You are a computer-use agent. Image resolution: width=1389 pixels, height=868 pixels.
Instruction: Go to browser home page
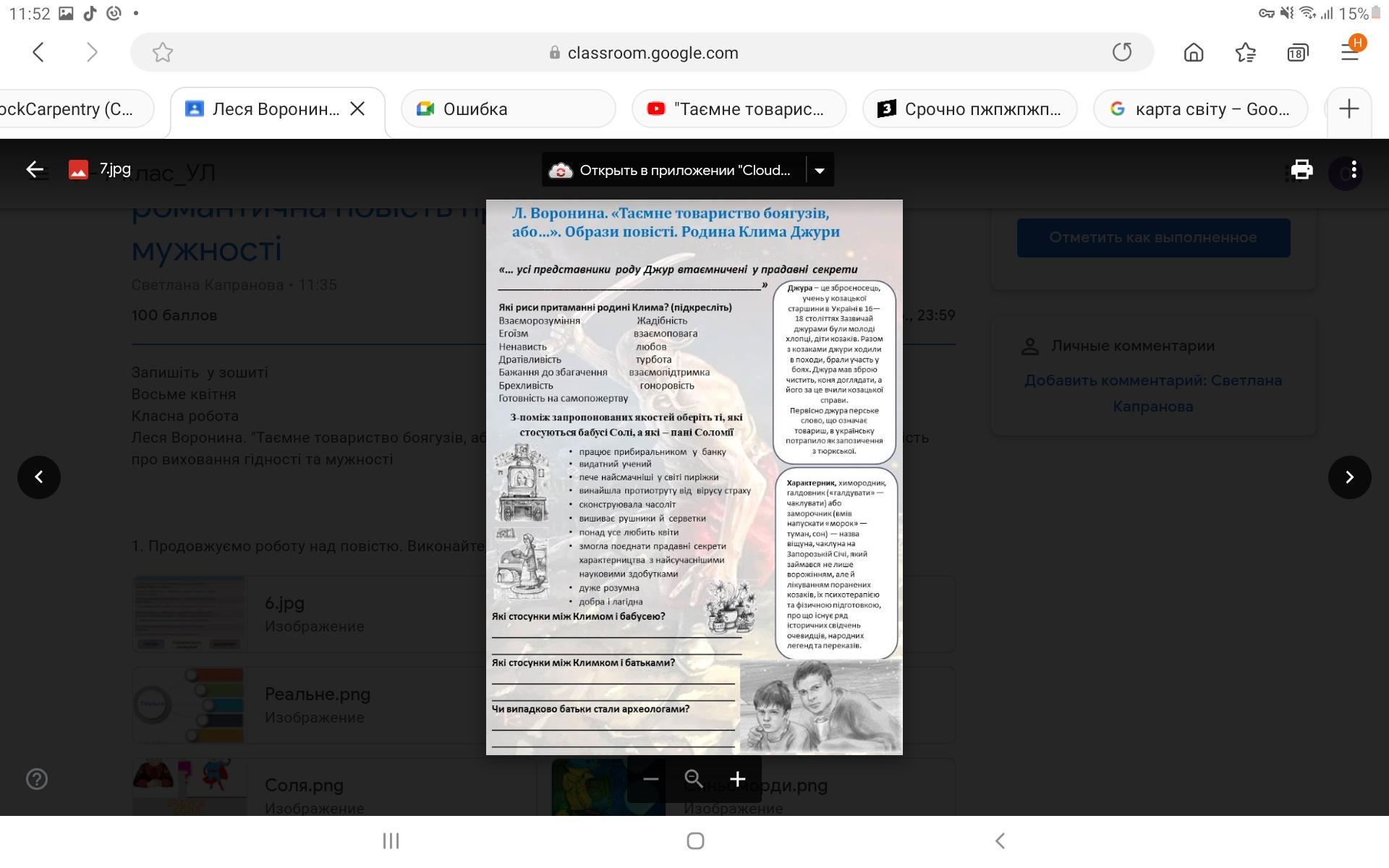(x=1194, y=52)
